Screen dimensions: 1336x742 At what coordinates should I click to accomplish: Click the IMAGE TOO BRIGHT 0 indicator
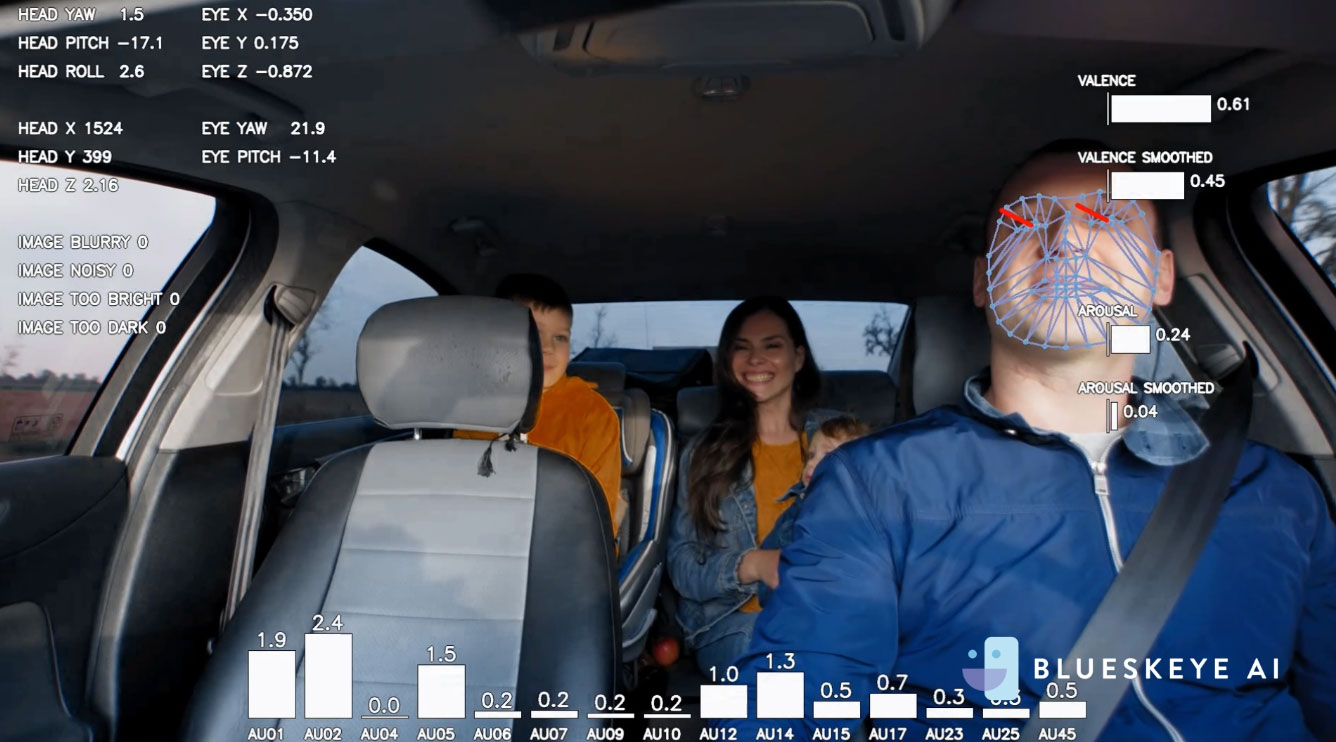98,299
